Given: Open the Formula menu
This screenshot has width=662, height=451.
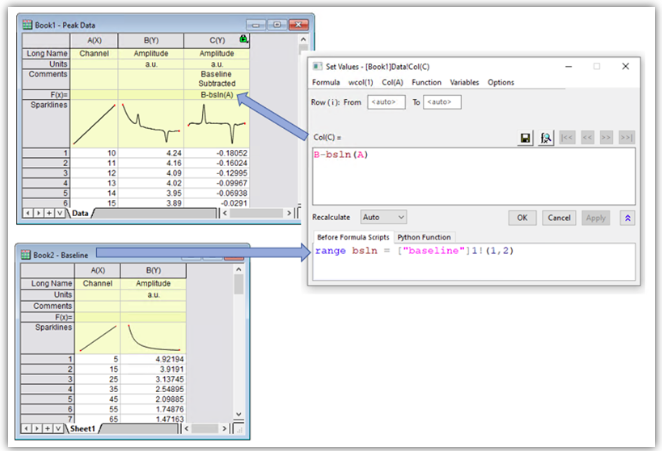Looking at the screenshot, I should coord(326,82).
